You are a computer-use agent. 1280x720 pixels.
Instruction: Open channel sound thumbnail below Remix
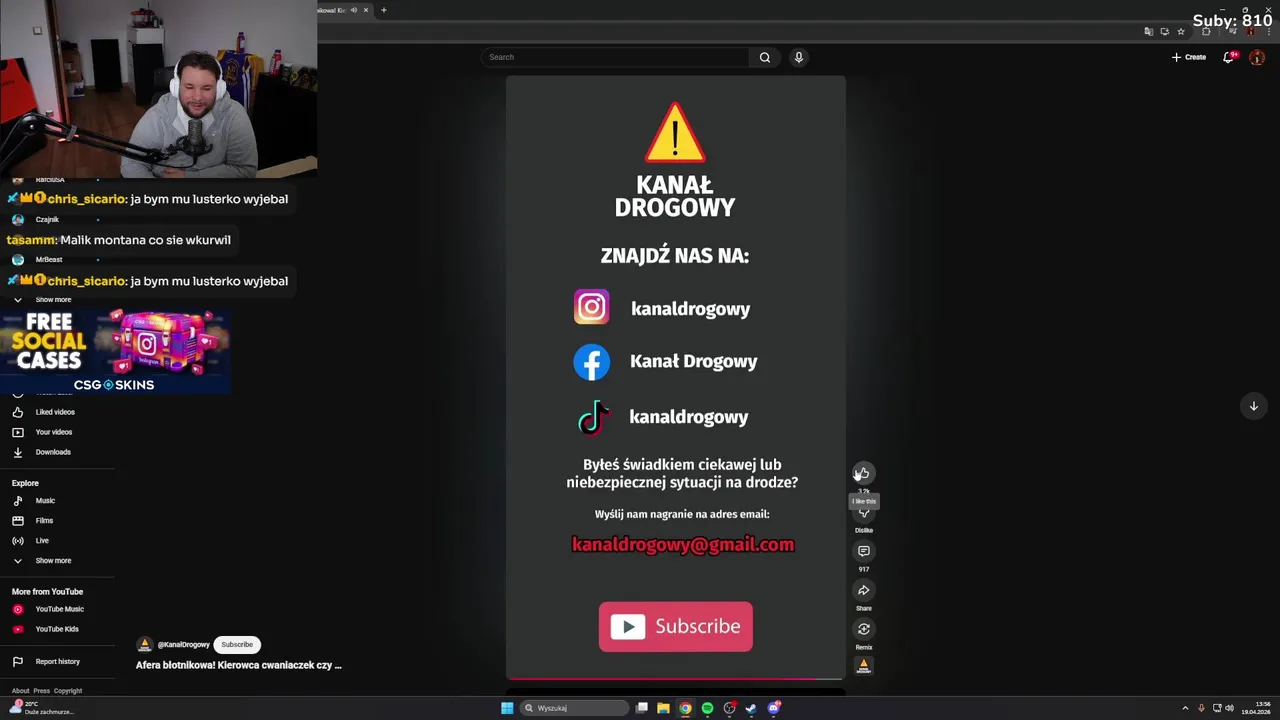[864, 665]
